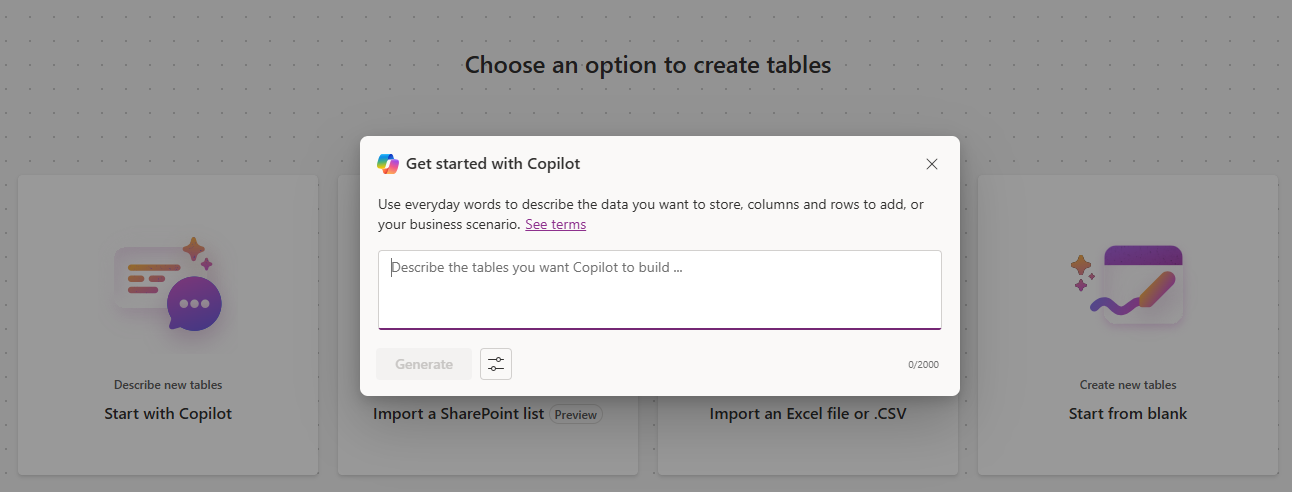1292x492 pixels.
Task: Click the Get started with Copilot title
Action: point(493,164)
